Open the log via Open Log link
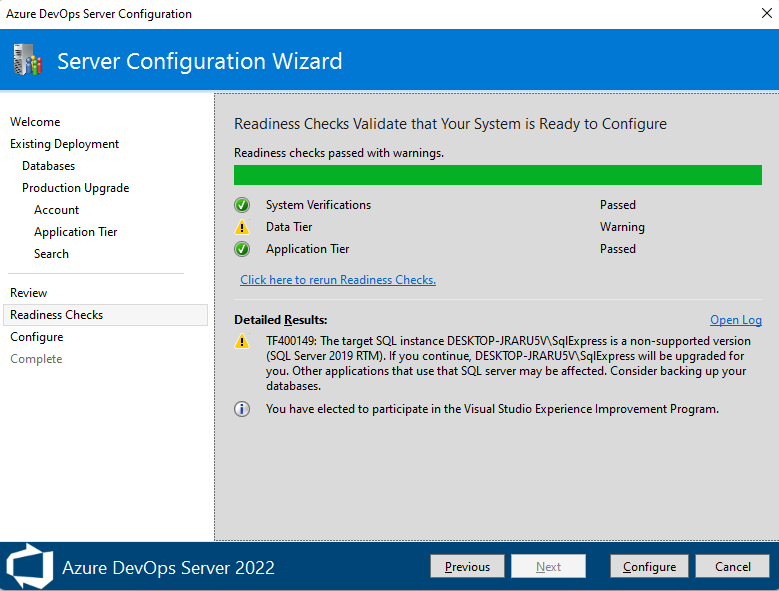The height and width of the screenshot is (591, 779). [736, 320]
